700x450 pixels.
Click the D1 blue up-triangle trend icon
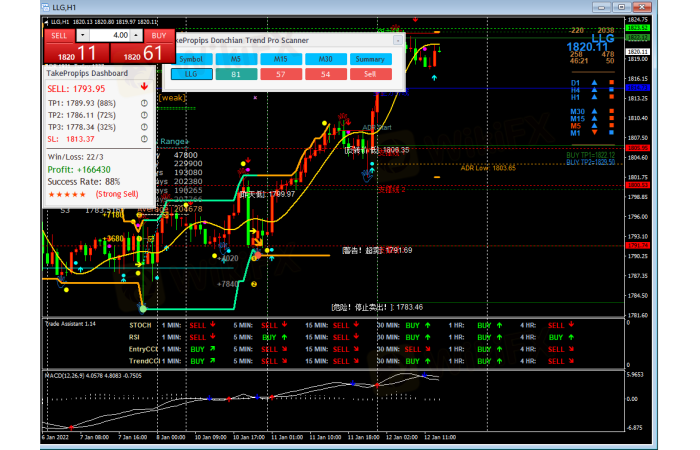[595, 82]
